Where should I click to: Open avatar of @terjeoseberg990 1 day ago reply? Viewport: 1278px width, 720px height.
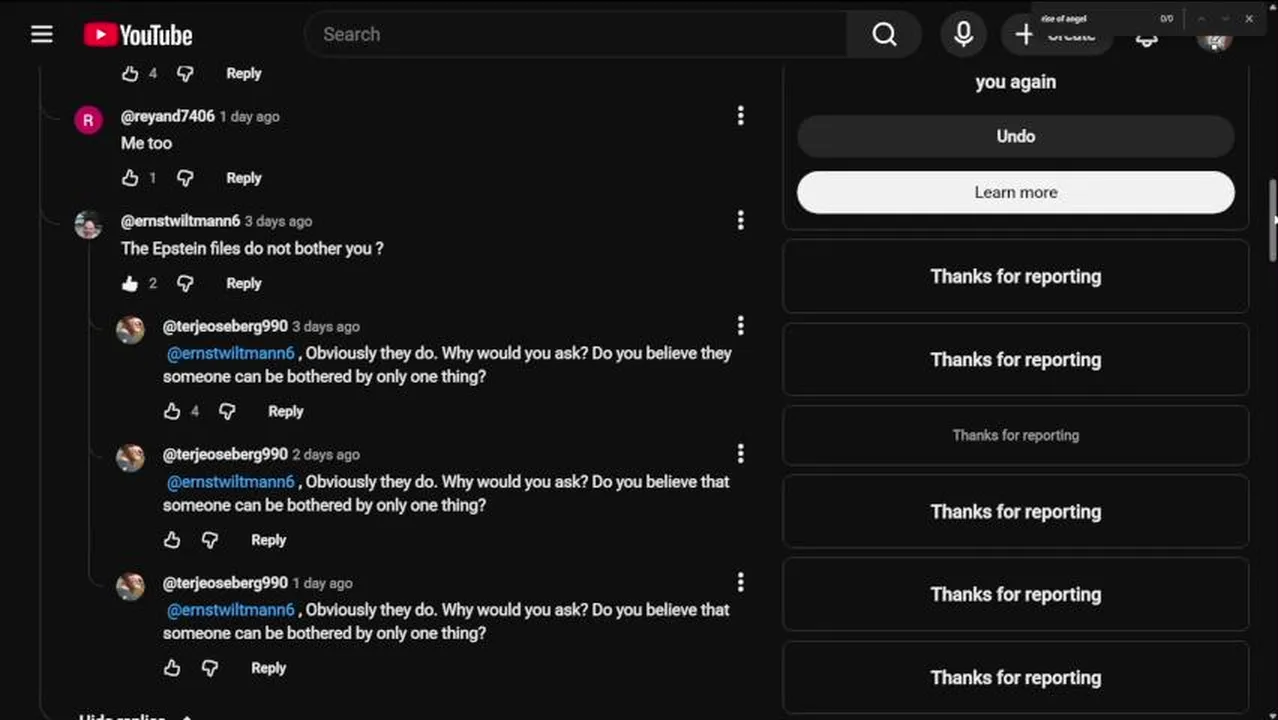pyautogui.click(x=130, y=586)
